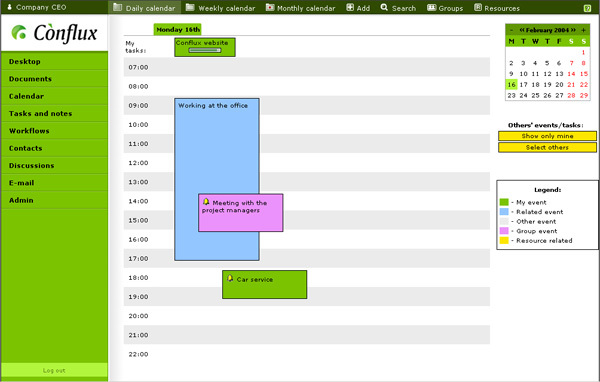Click the Conflux website task progress bar
The image size is (600, 382).
coord(205,50)
